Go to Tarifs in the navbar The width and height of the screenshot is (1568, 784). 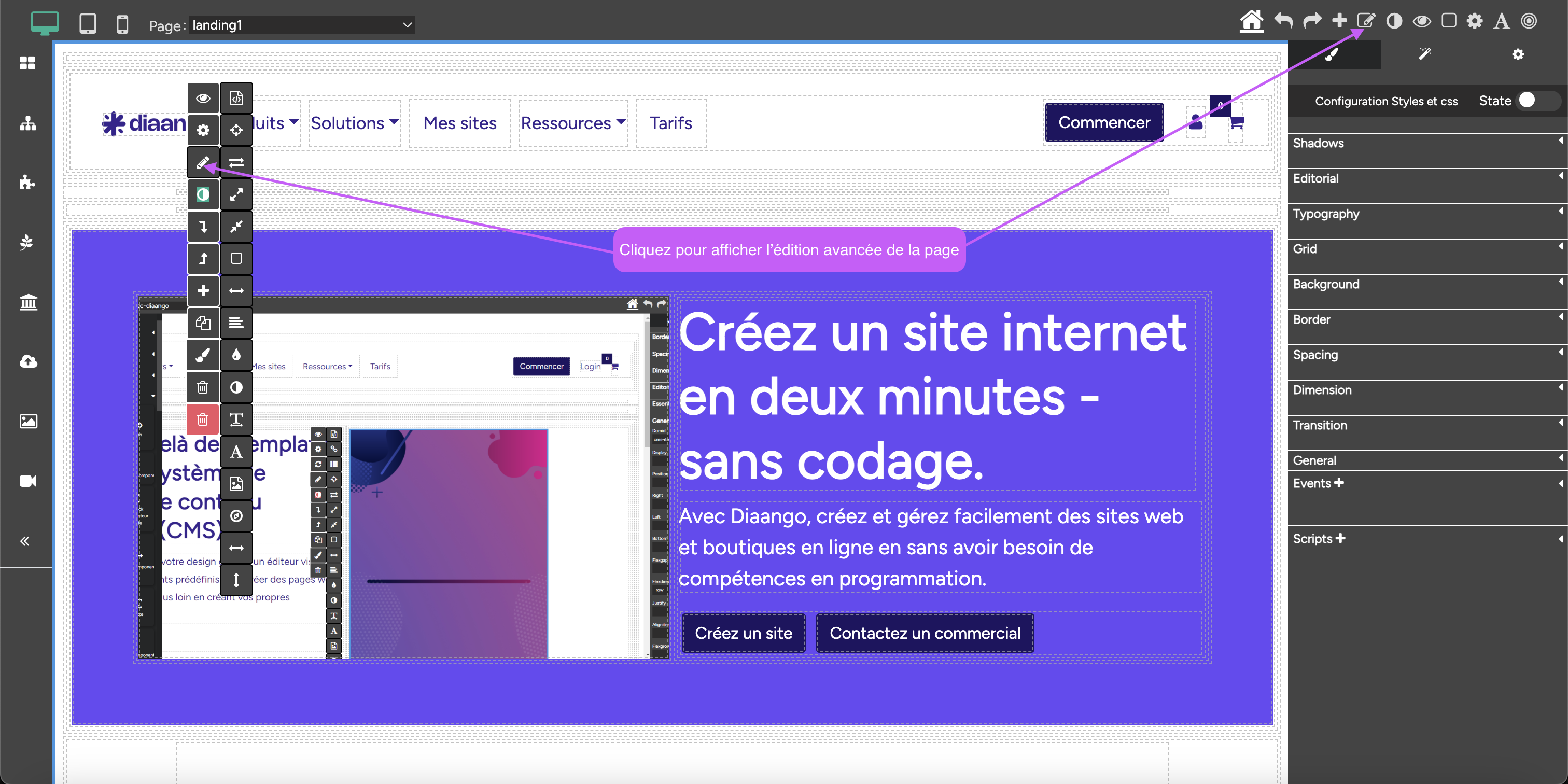(x=671, y=123)
